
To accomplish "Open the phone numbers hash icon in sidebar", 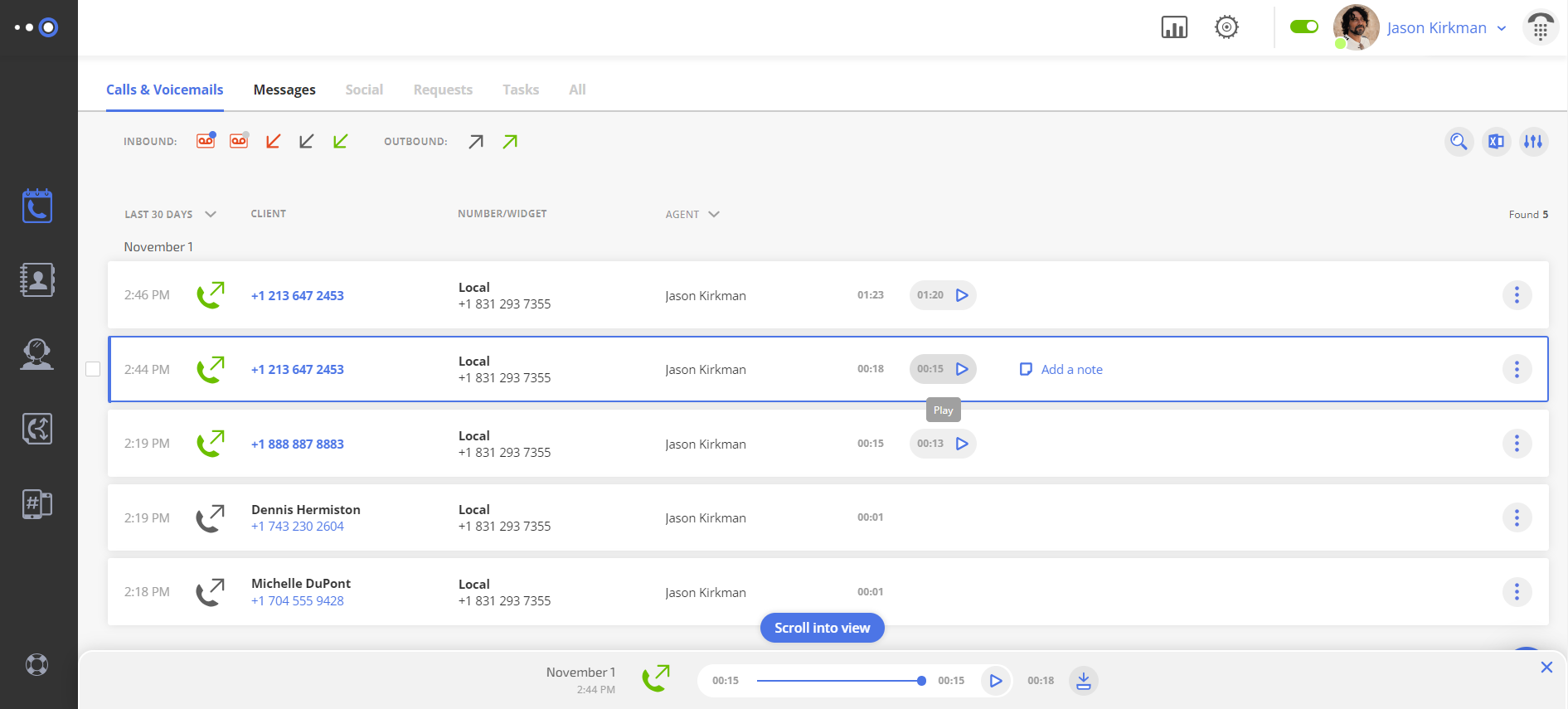I will (37, 503).
